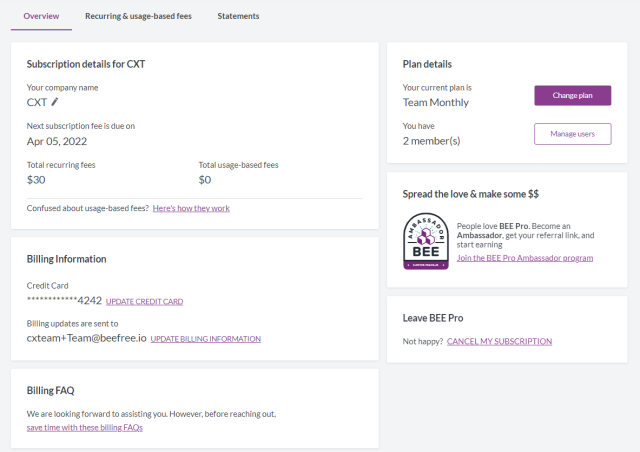Click the Total usage-based fees label
Viewport: 640px width, 452px height.
(x=238, y=165)
